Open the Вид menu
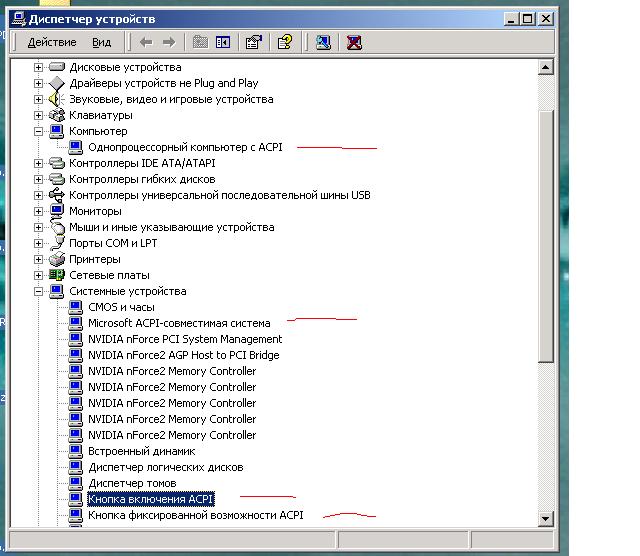This screenshot has width=640, height=556. (x=101, y=42)
